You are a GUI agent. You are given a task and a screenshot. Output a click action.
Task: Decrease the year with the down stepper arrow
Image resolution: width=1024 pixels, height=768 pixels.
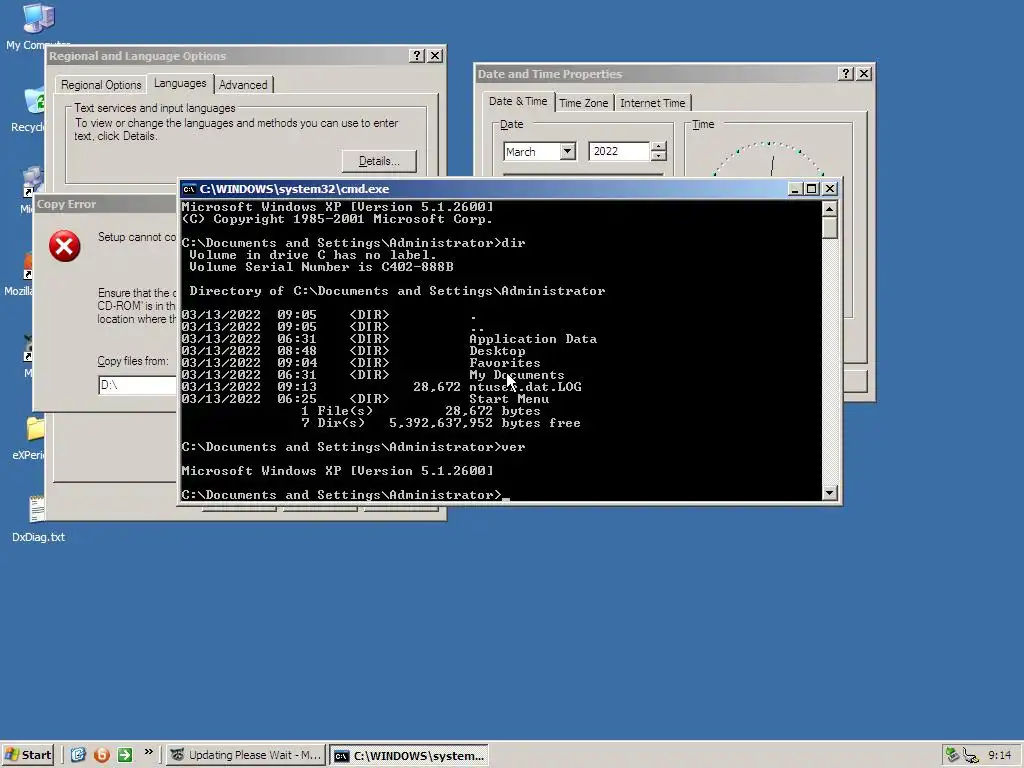659,156
